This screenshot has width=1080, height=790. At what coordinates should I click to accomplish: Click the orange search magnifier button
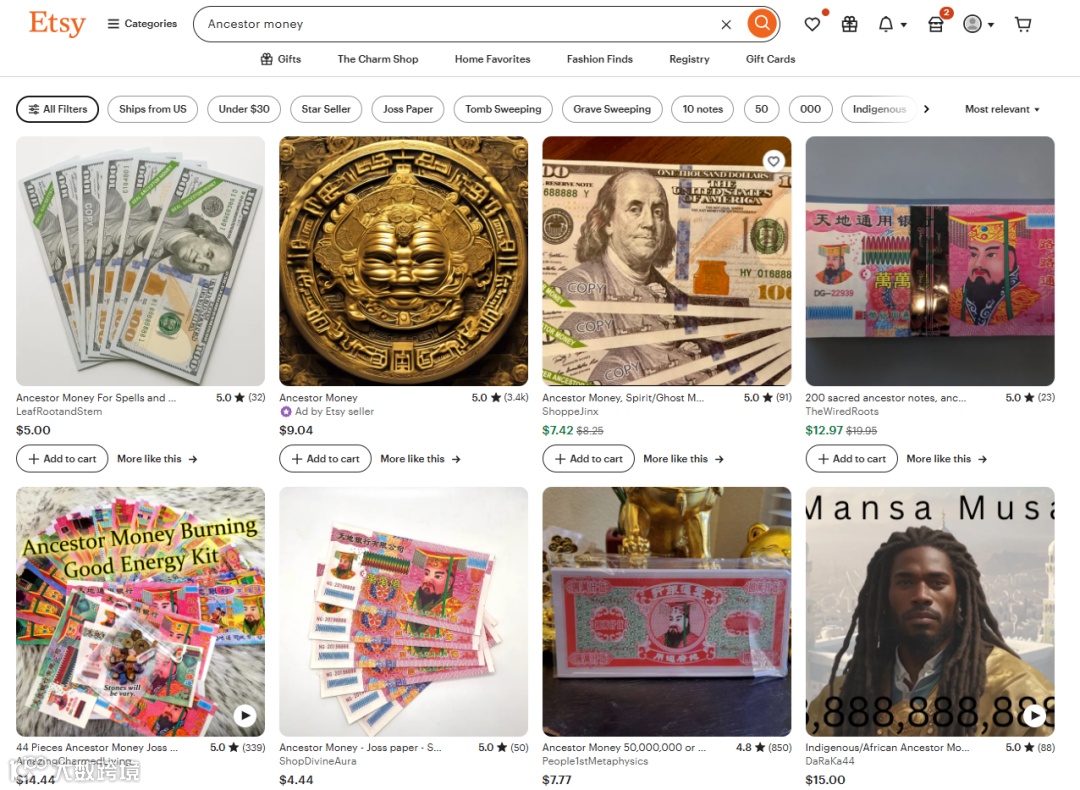click(x=762, y=24)
